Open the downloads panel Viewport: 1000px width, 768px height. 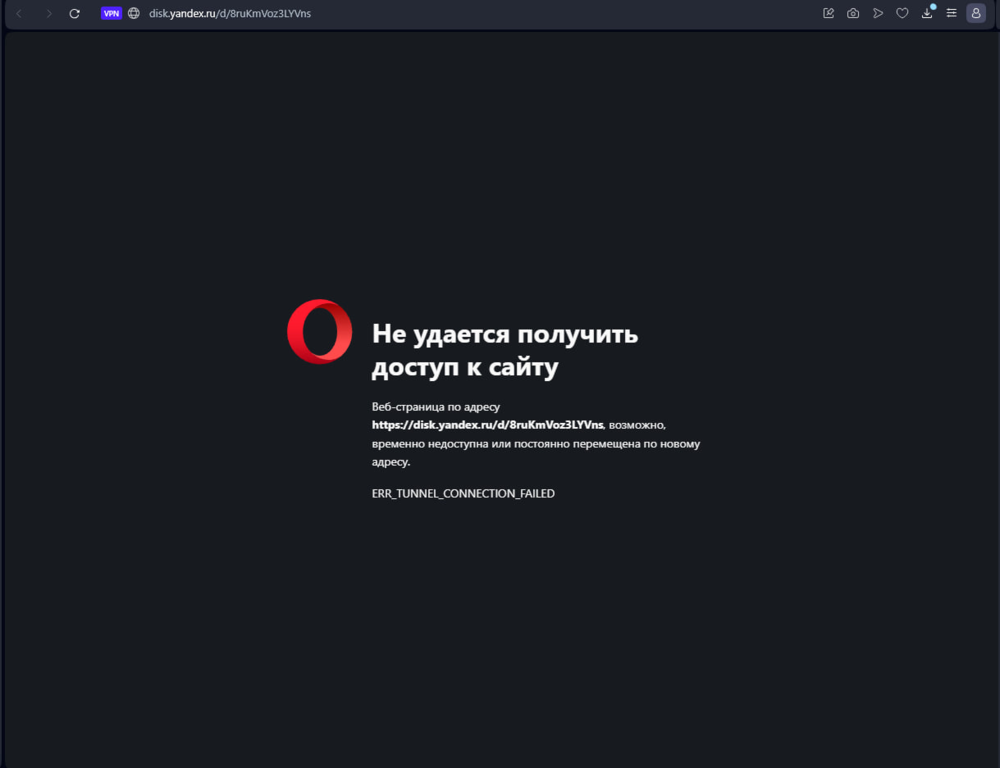(927, 13)
